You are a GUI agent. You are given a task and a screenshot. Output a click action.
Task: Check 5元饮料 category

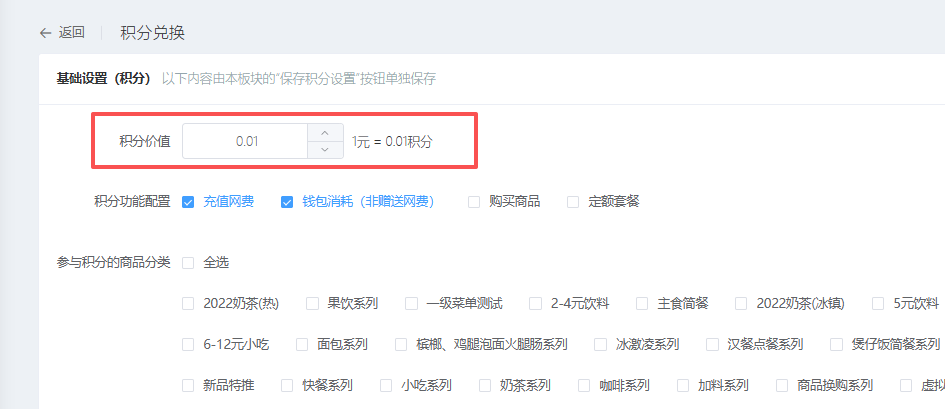[x=878, y=304]
